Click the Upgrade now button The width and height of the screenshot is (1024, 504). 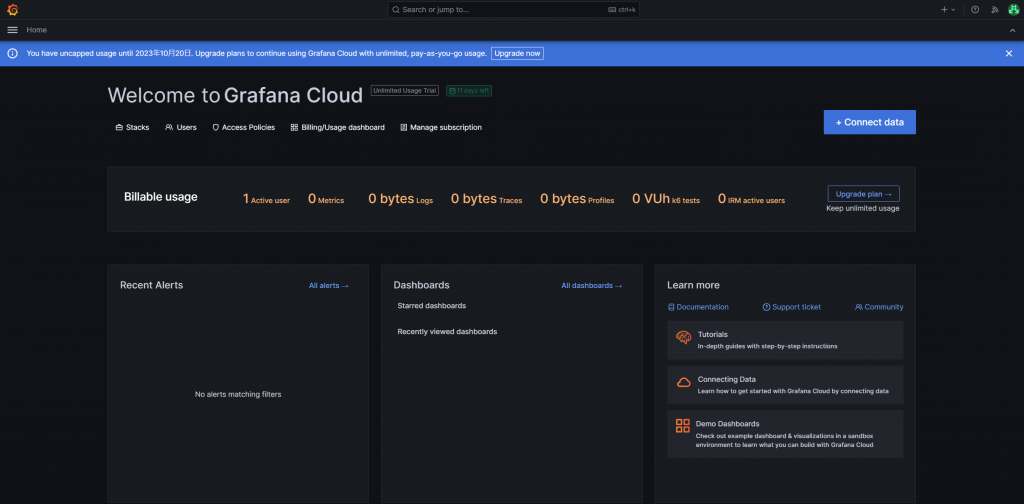click(517, 54)
